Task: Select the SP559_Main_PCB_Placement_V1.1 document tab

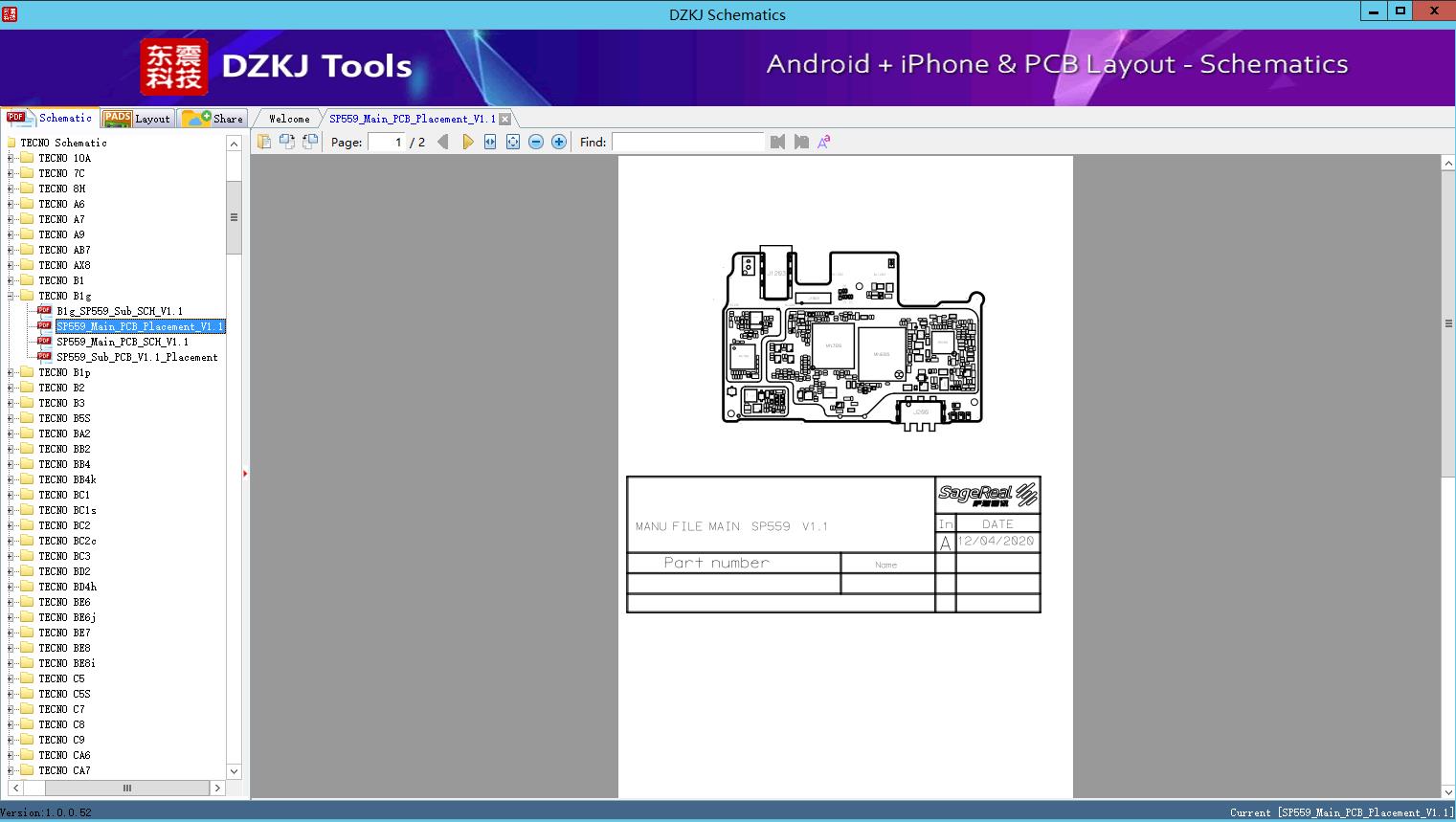Action: click(413, 119)
